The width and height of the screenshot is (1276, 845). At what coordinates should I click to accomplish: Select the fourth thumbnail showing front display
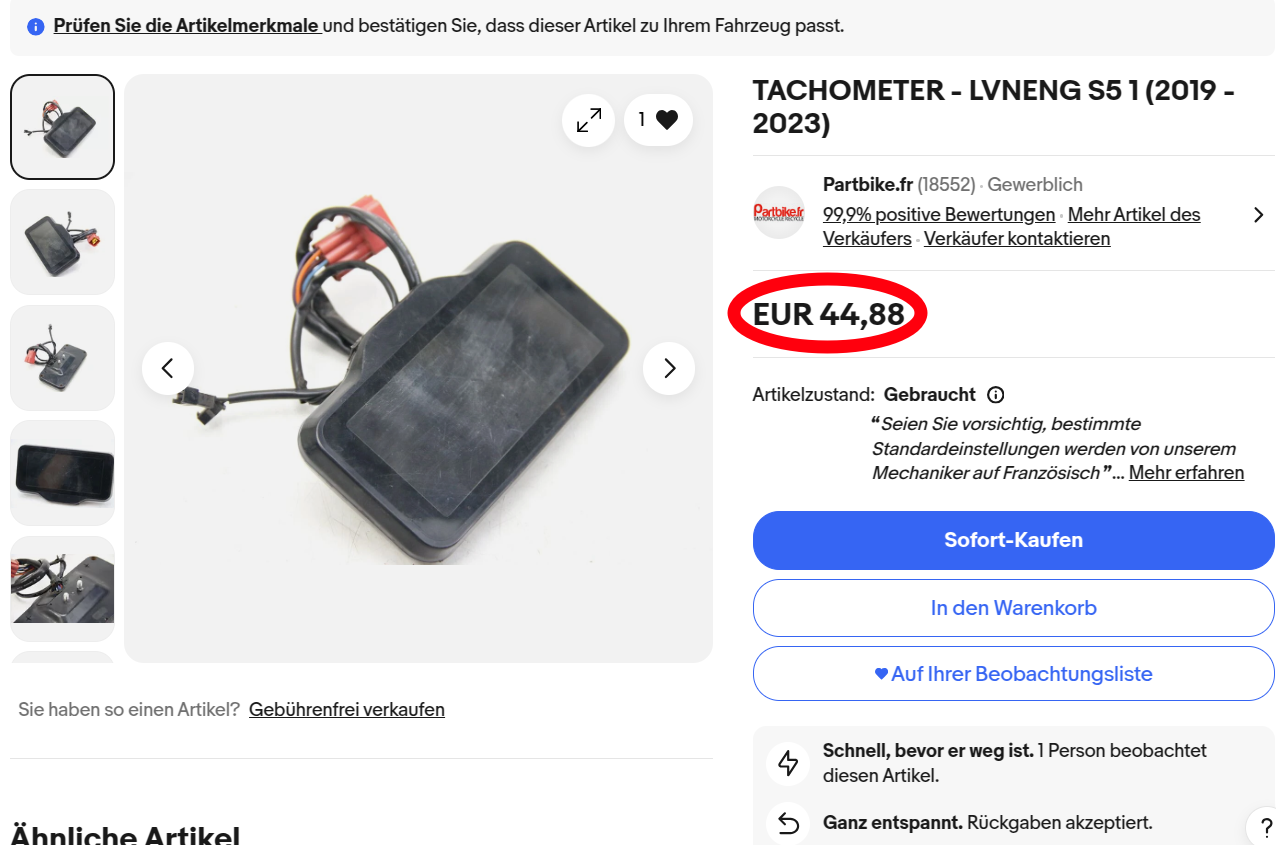coord(63,473)
